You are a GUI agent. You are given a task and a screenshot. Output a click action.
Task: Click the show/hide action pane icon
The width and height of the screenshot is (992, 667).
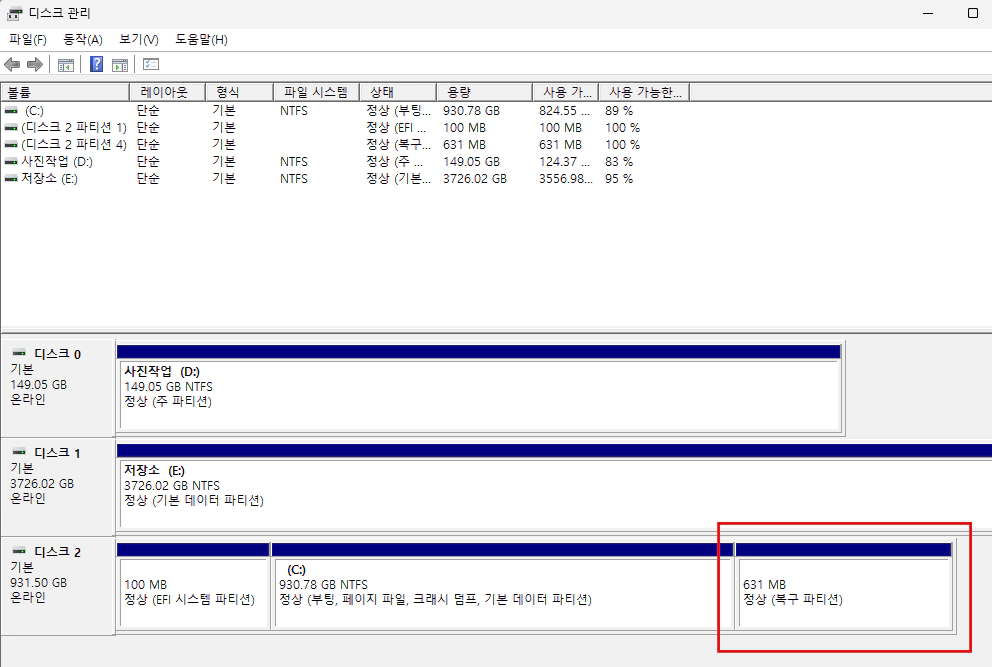click(x=120, y=65)
